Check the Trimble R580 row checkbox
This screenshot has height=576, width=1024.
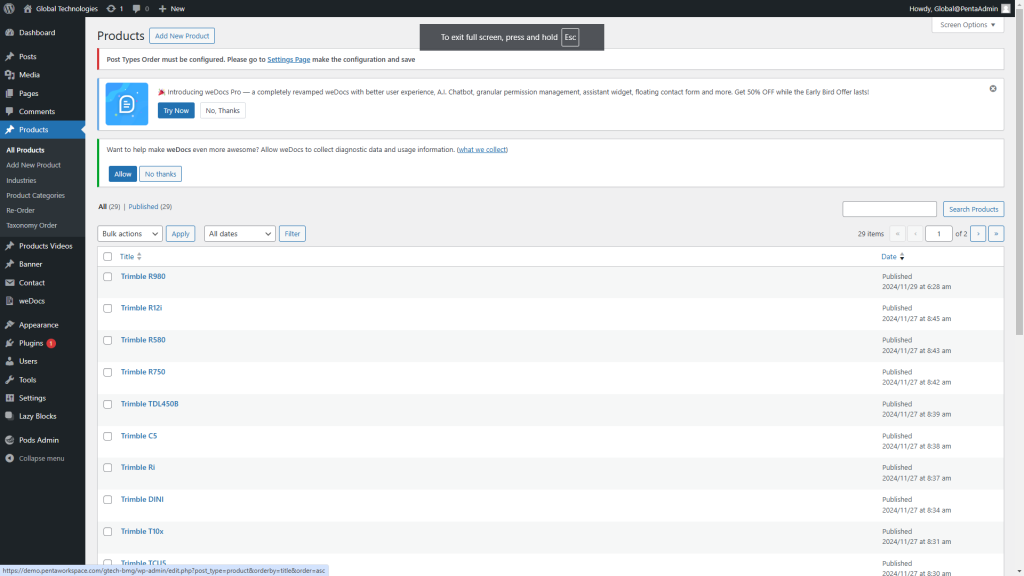(108, 340)
